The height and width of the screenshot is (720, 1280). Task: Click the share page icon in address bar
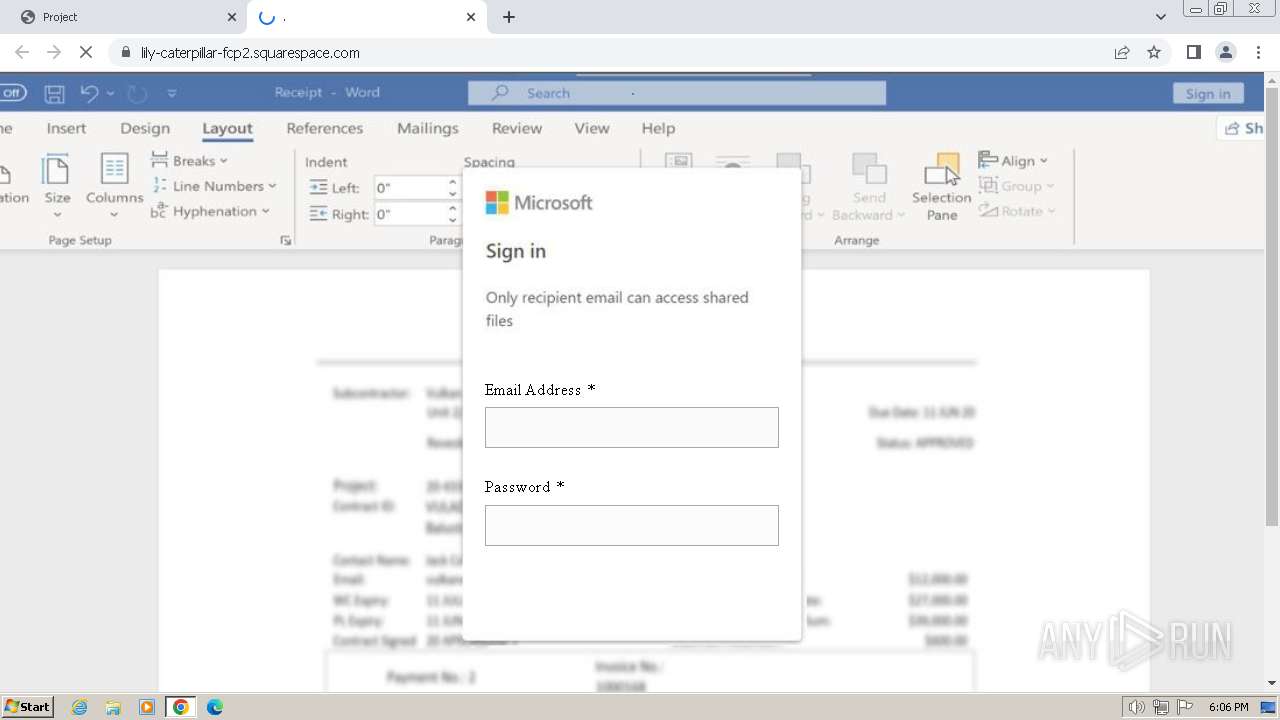tap(1122, 52)
